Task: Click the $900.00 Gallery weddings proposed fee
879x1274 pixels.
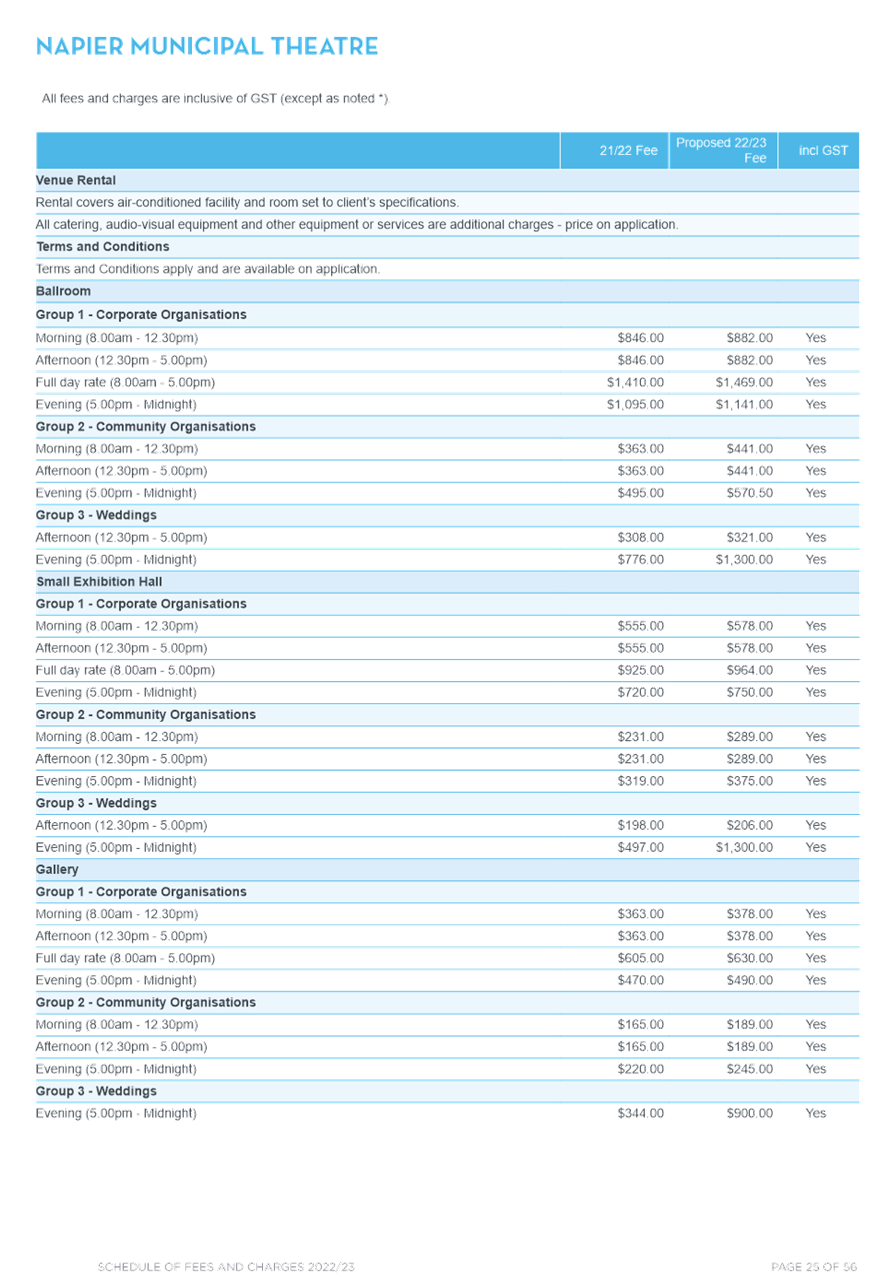Action: click(x=749, y=1113)
